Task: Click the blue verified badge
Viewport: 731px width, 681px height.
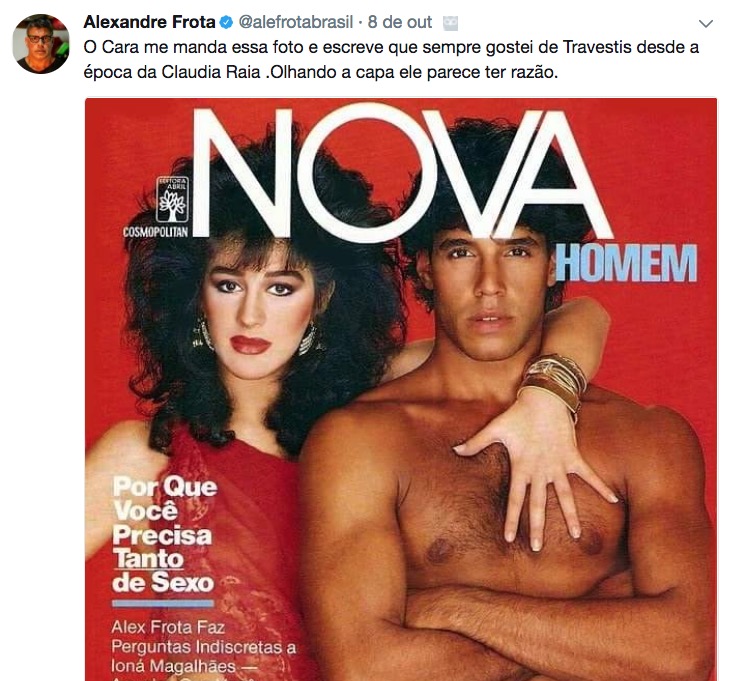Action: click(226, 22)
